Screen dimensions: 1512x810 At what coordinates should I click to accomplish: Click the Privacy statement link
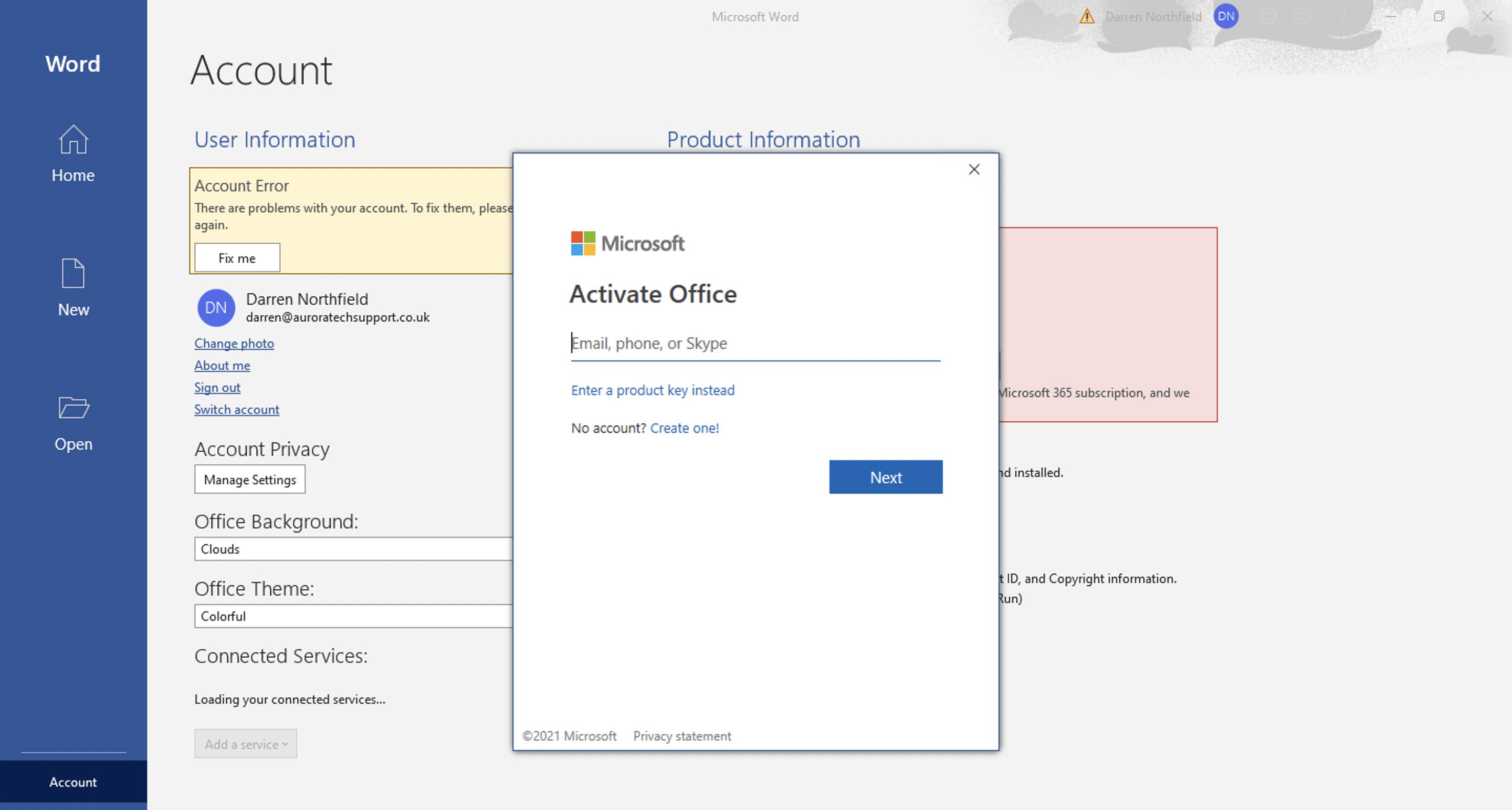[682, 735]
